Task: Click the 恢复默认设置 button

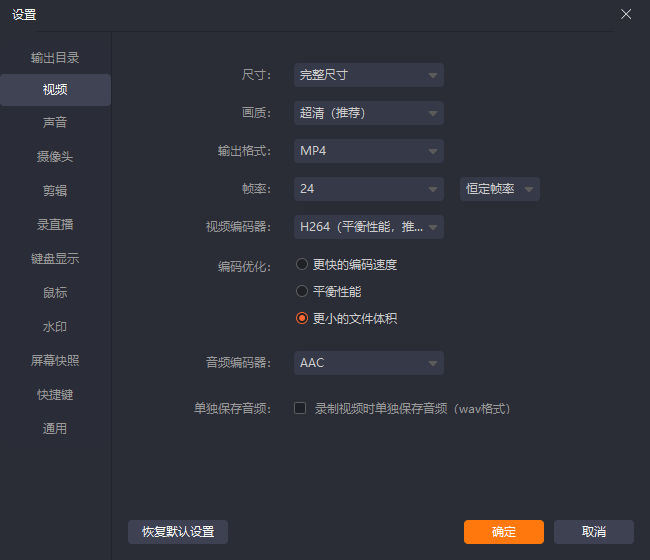Action: coord(178,532)
